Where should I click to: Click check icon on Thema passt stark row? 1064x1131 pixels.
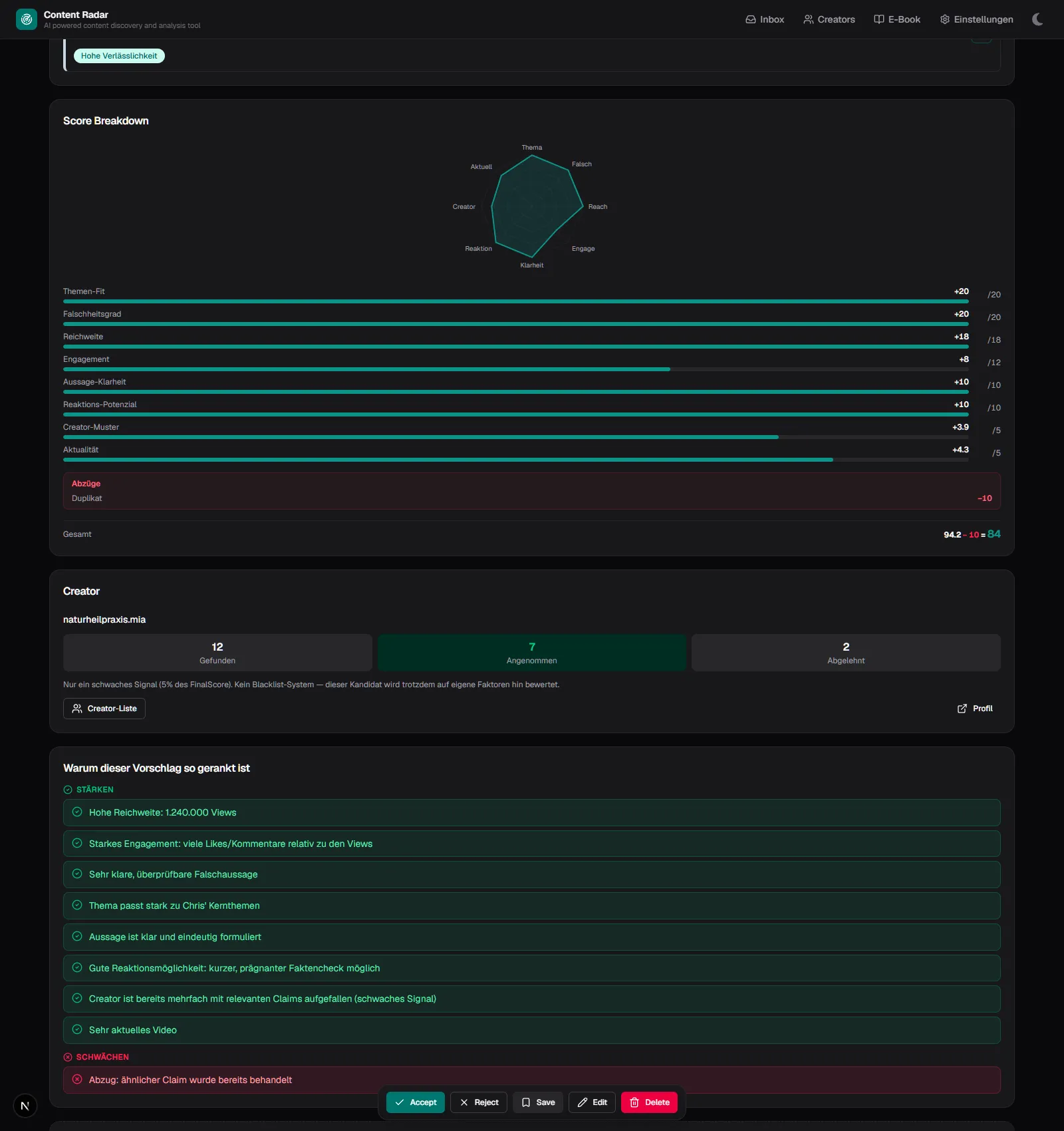[77, 905]
